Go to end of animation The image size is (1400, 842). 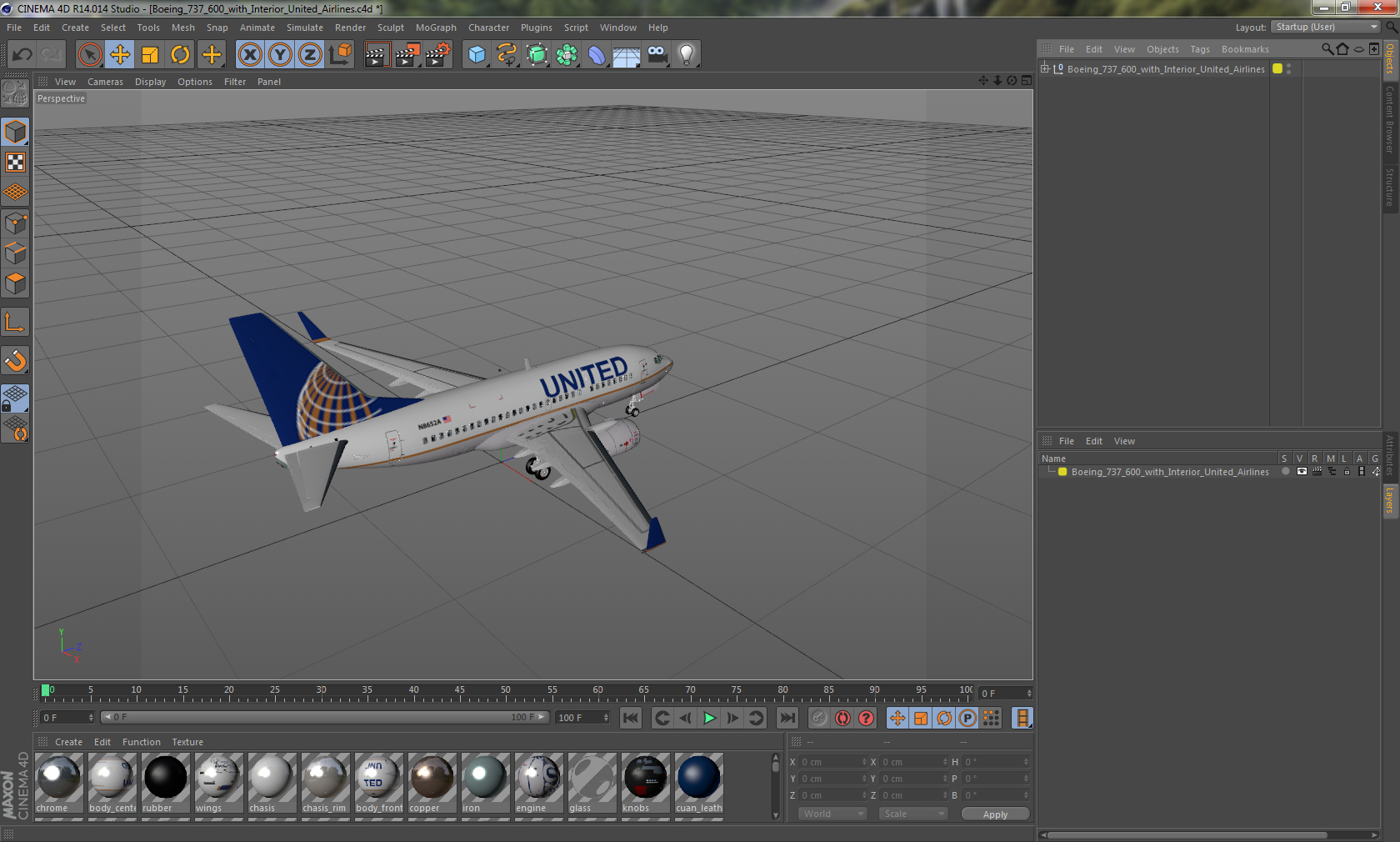coord(787,718)
